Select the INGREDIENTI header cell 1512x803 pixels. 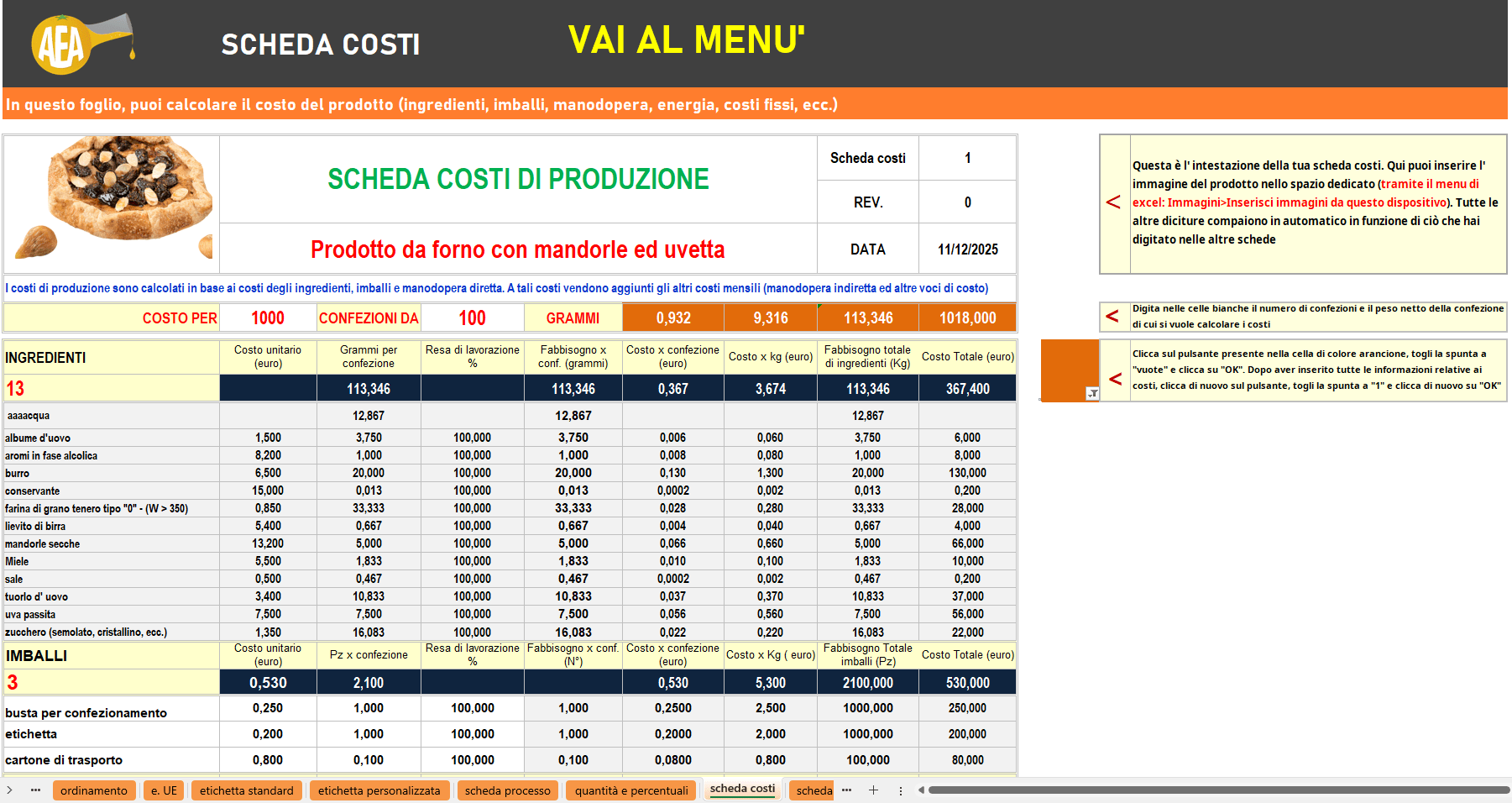(111, 357)
